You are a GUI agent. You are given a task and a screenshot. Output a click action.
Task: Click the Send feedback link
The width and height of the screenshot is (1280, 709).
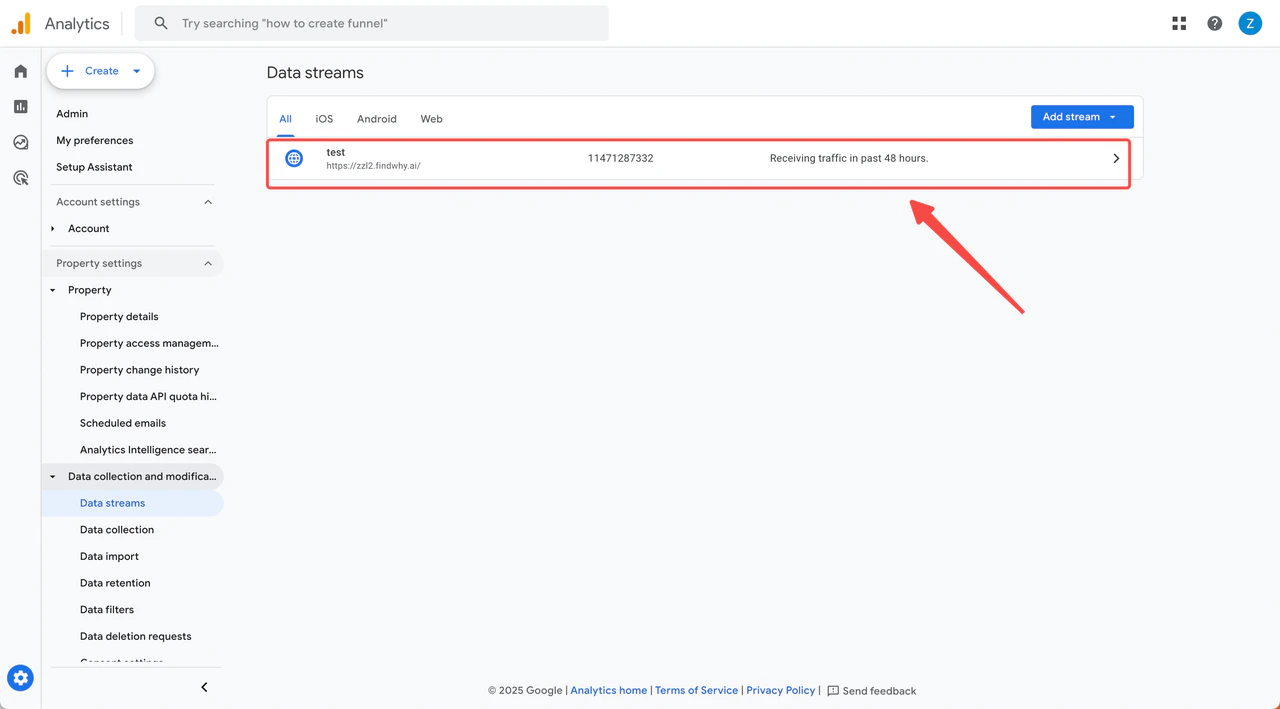pos(879,691)
